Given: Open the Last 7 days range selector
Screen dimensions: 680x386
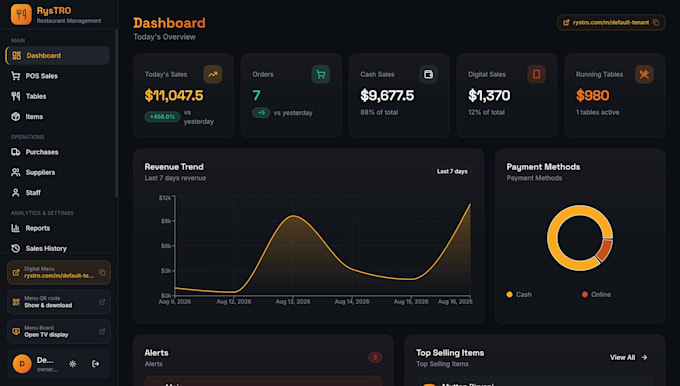Looking at the screenshot, I should [452, 171].
